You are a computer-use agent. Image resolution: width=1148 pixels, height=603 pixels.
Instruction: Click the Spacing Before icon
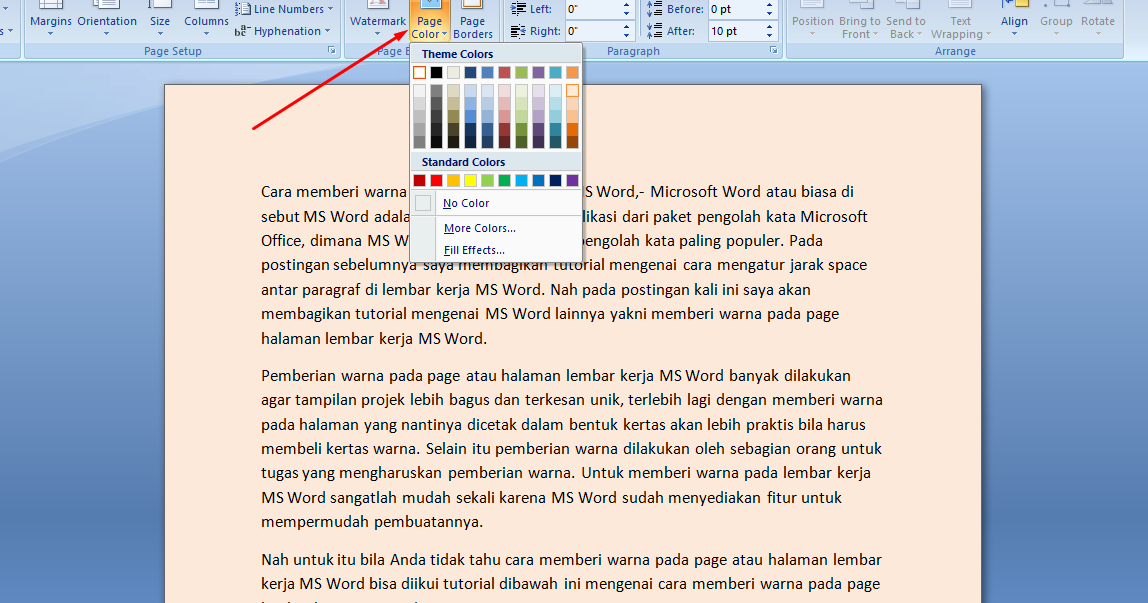coord(654,9)
